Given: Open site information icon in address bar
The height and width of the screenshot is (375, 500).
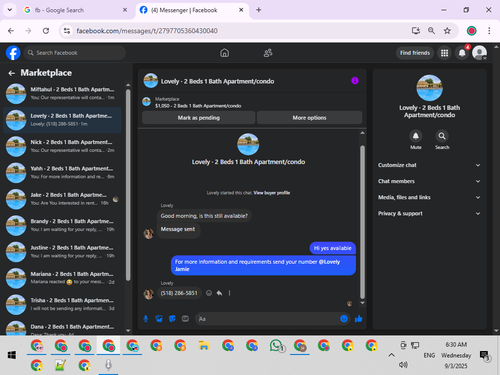Looking at the screenshot, I should point(67,31).
